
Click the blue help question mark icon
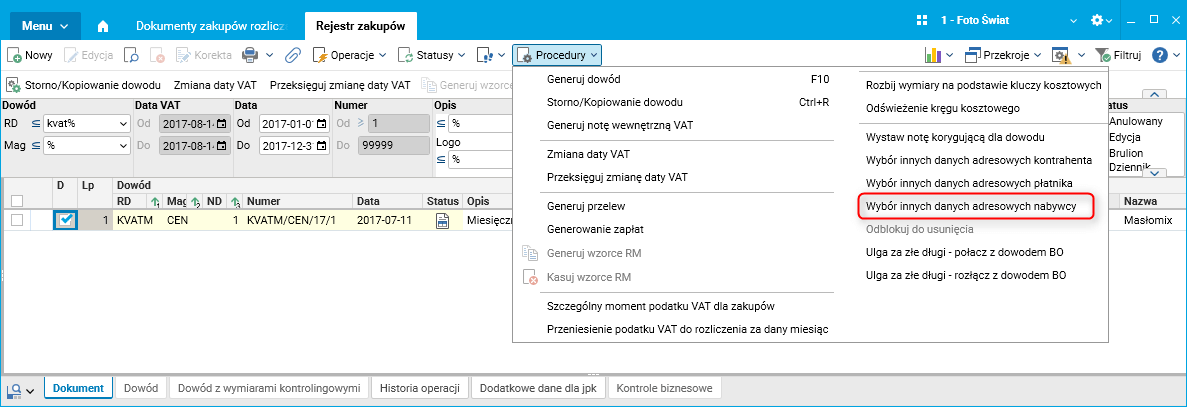(1160, 55)
